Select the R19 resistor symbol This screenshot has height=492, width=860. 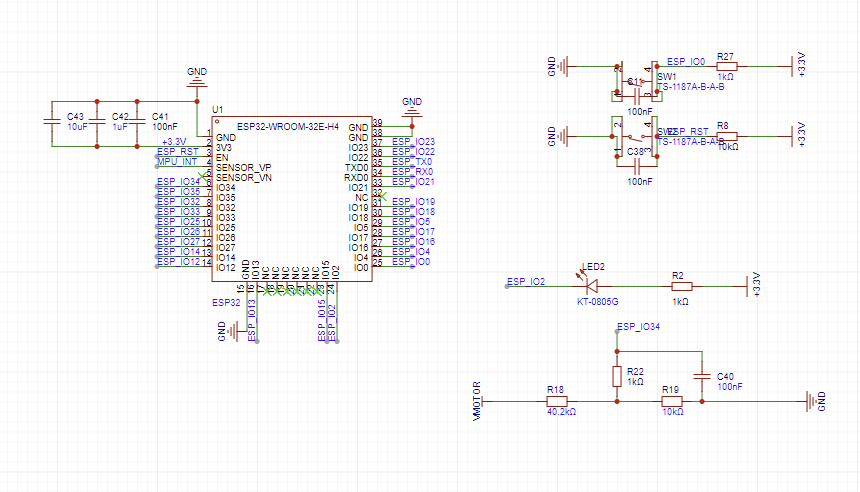coord(672,401)
